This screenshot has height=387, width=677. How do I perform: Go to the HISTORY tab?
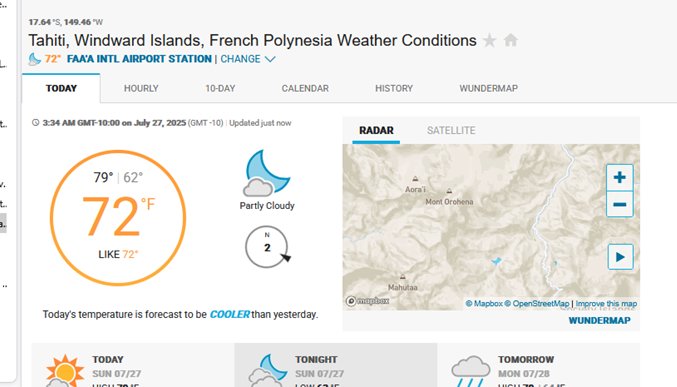pyautogui.click(x=394, y=89)
